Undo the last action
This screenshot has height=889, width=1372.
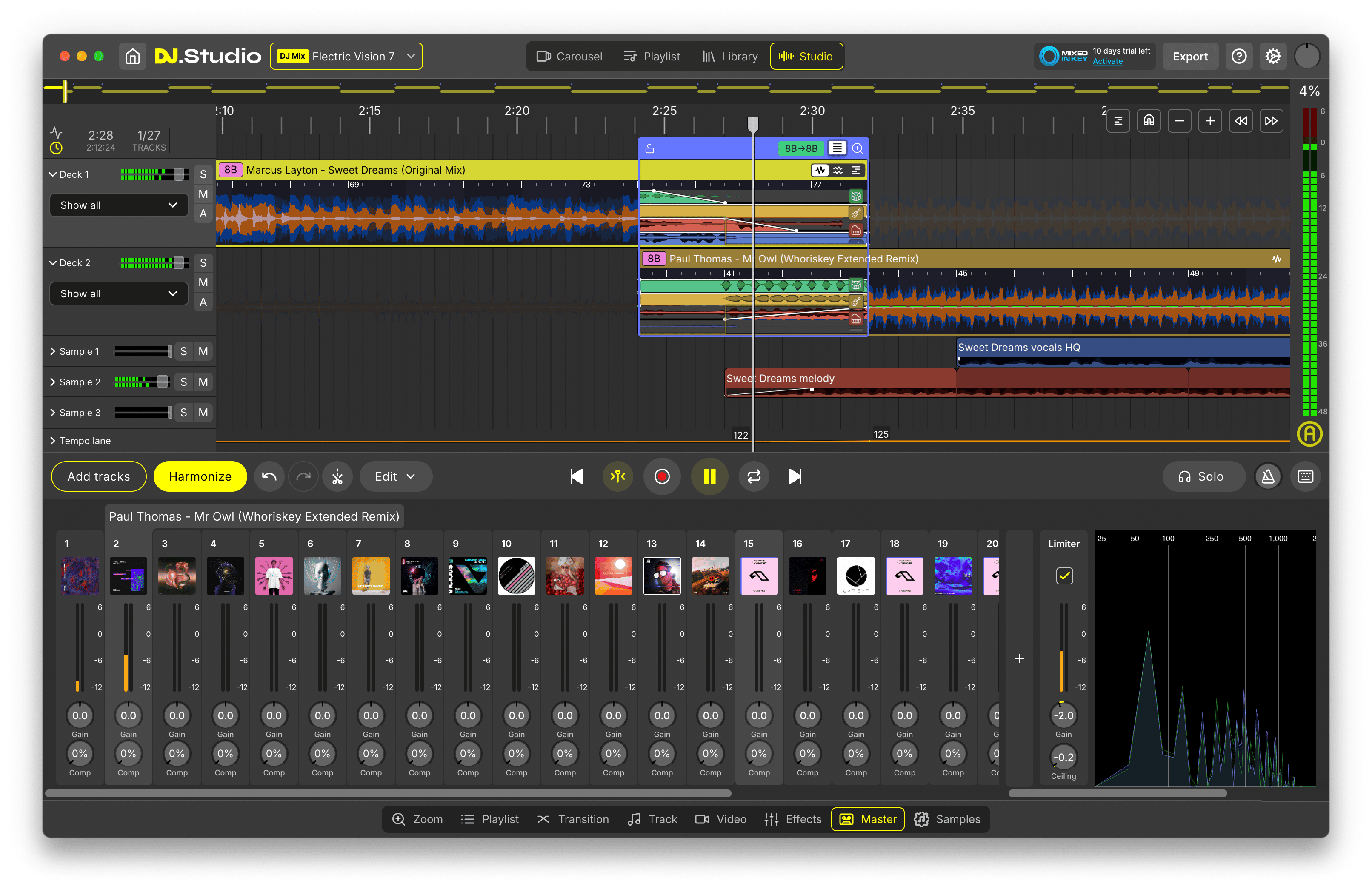pos(269,476)
